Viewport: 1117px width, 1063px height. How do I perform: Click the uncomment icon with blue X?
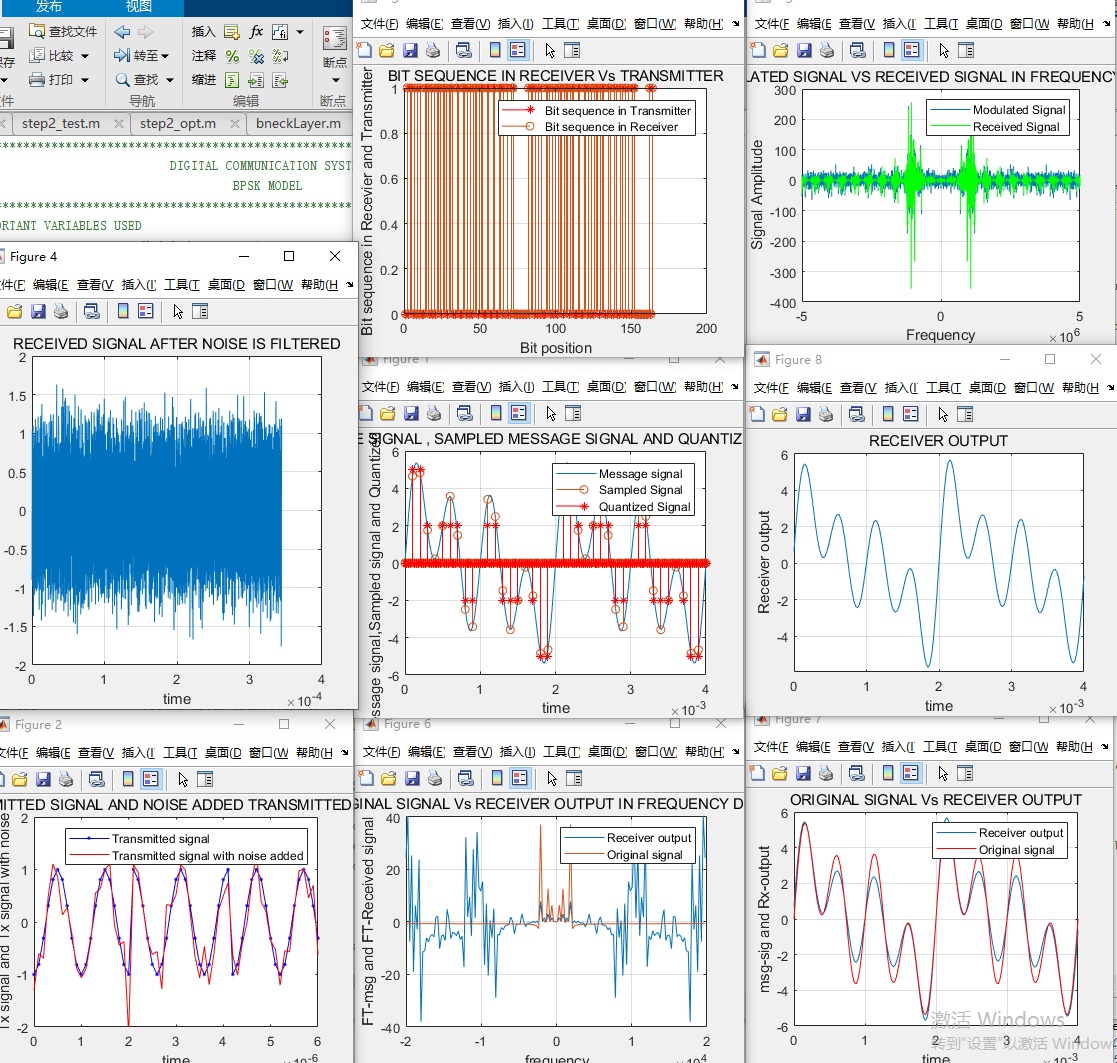click(256, 56)
